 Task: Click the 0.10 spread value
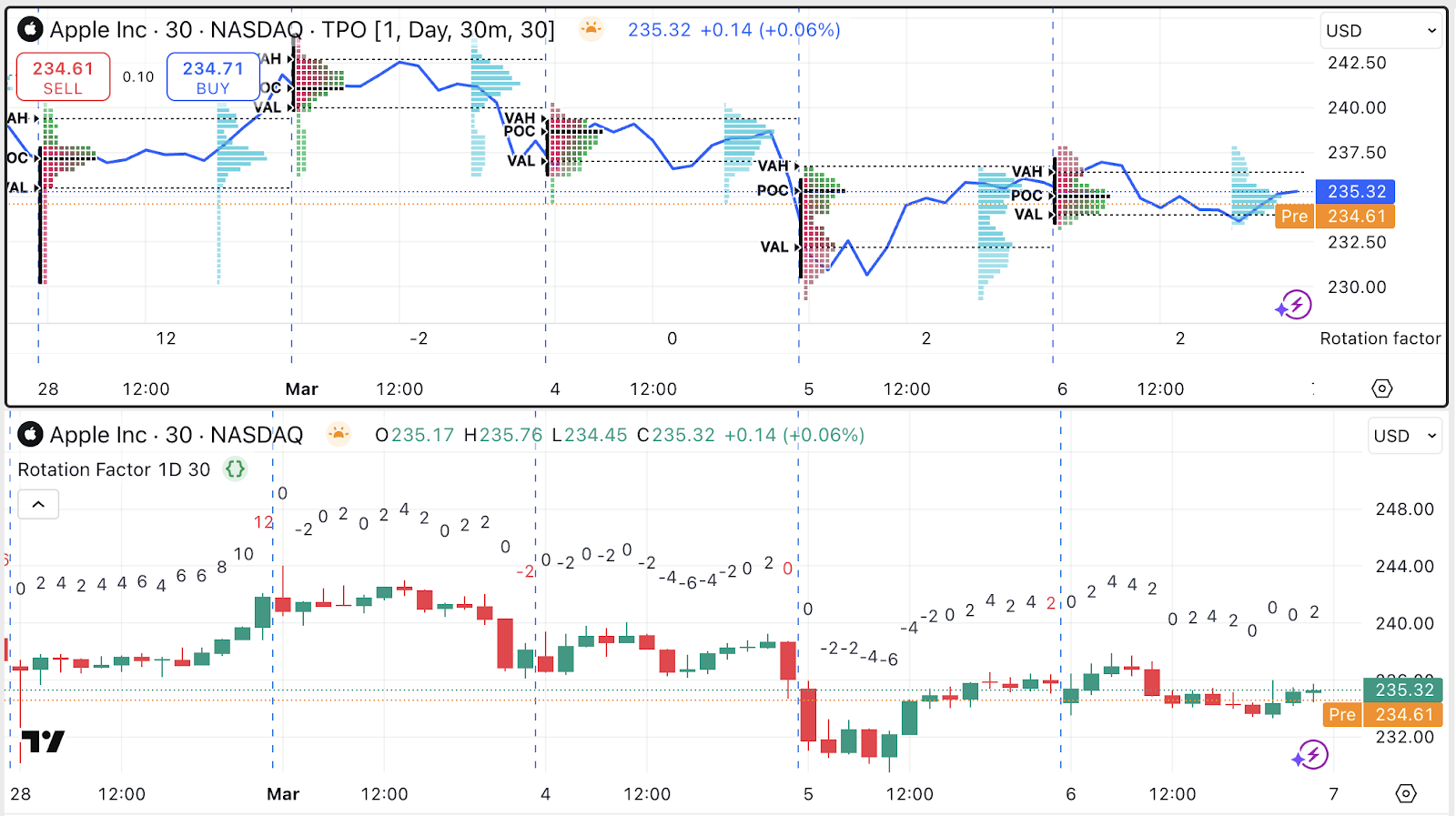[138, 77]
